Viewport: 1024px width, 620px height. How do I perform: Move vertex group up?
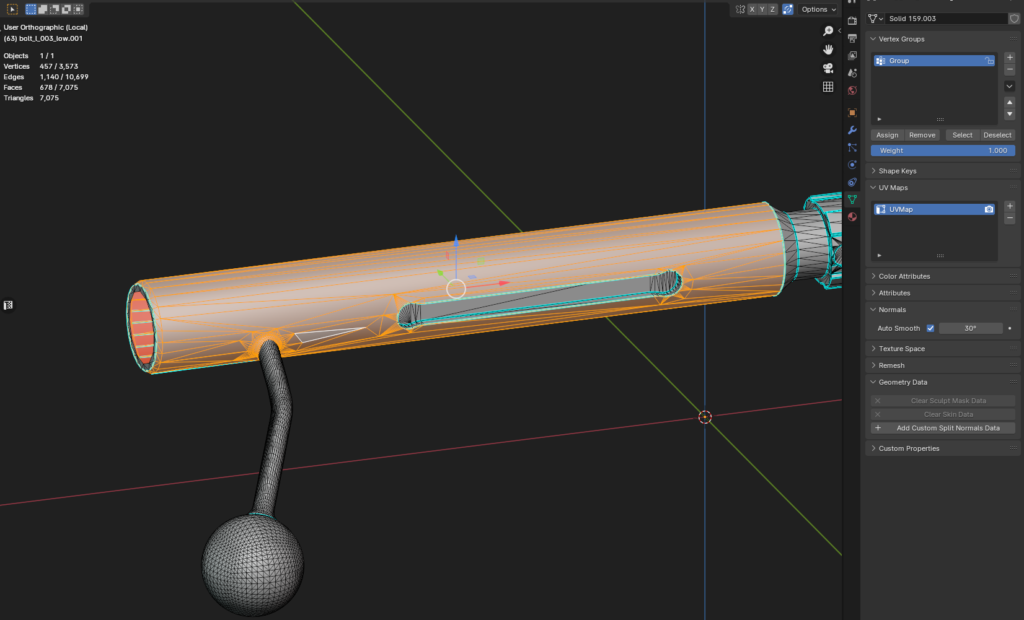click(x=1010, y=103)
